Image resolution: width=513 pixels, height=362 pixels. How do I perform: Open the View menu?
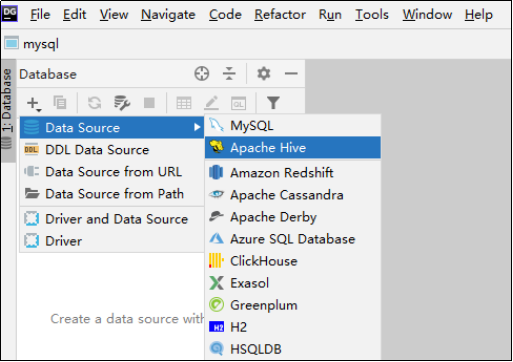[114, 14]
